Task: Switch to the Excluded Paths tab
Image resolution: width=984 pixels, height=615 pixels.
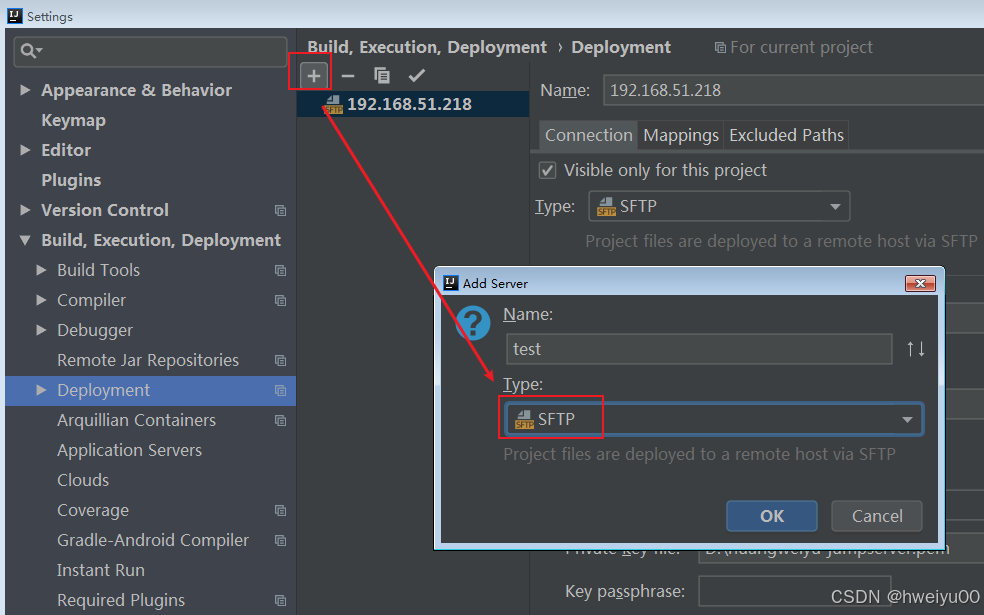Action: pyautogui.click(x=786, y=136)
